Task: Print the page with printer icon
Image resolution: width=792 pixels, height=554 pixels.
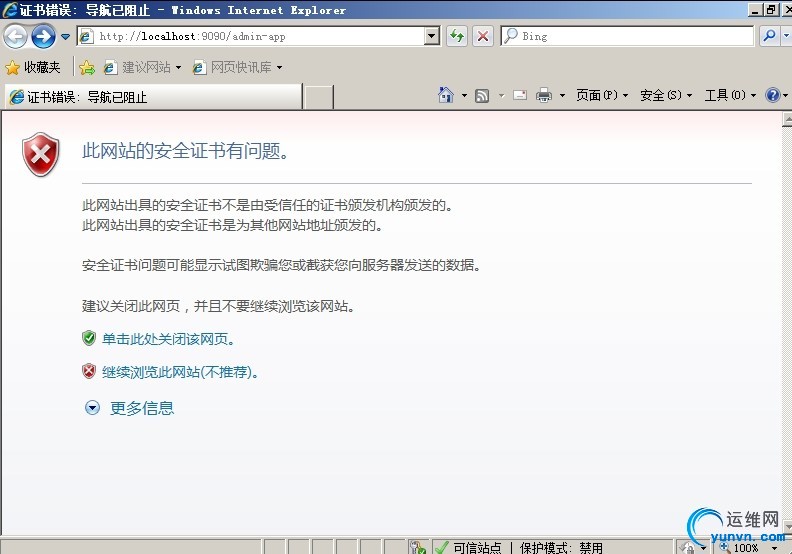Action: [544, 95]
